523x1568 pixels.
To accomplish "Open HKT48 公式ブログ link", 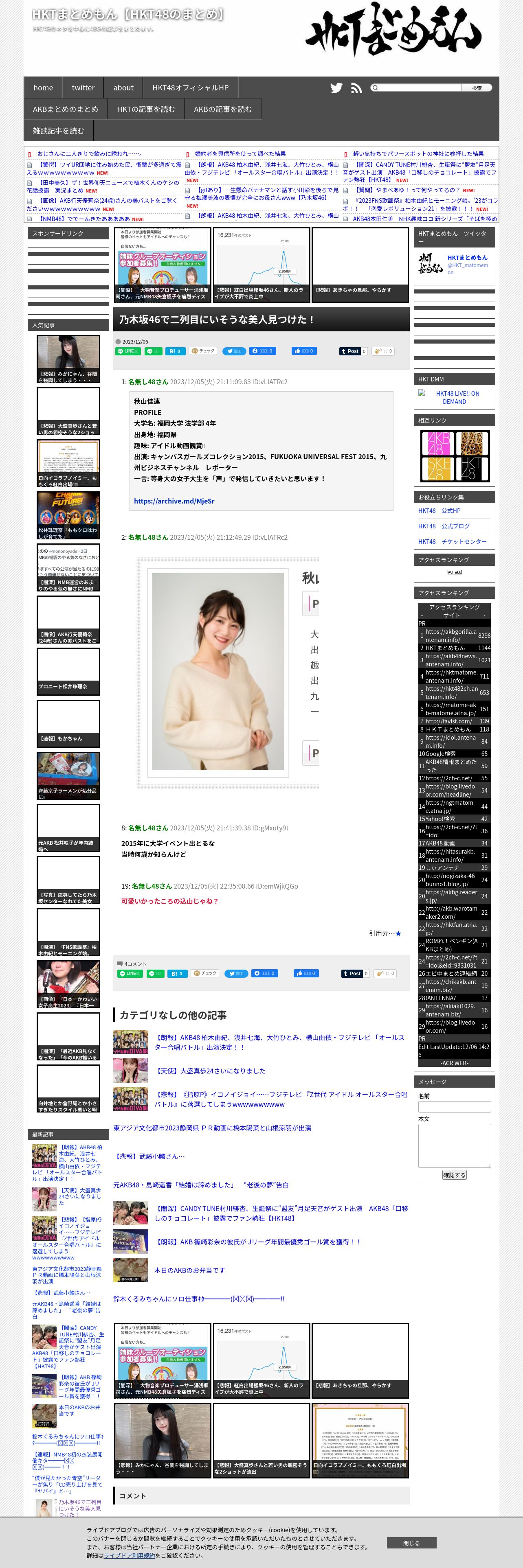I will click(444, 526).
